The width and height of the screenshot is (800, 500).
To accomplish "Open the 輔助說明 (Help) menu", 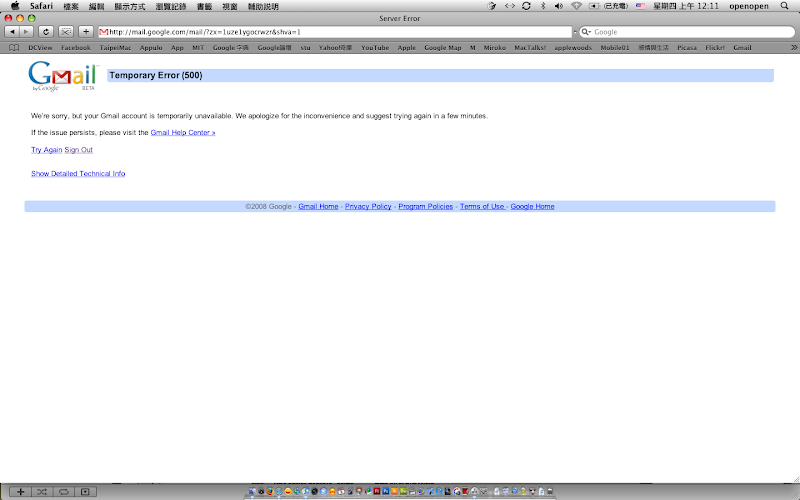I will tap(263, 6).
